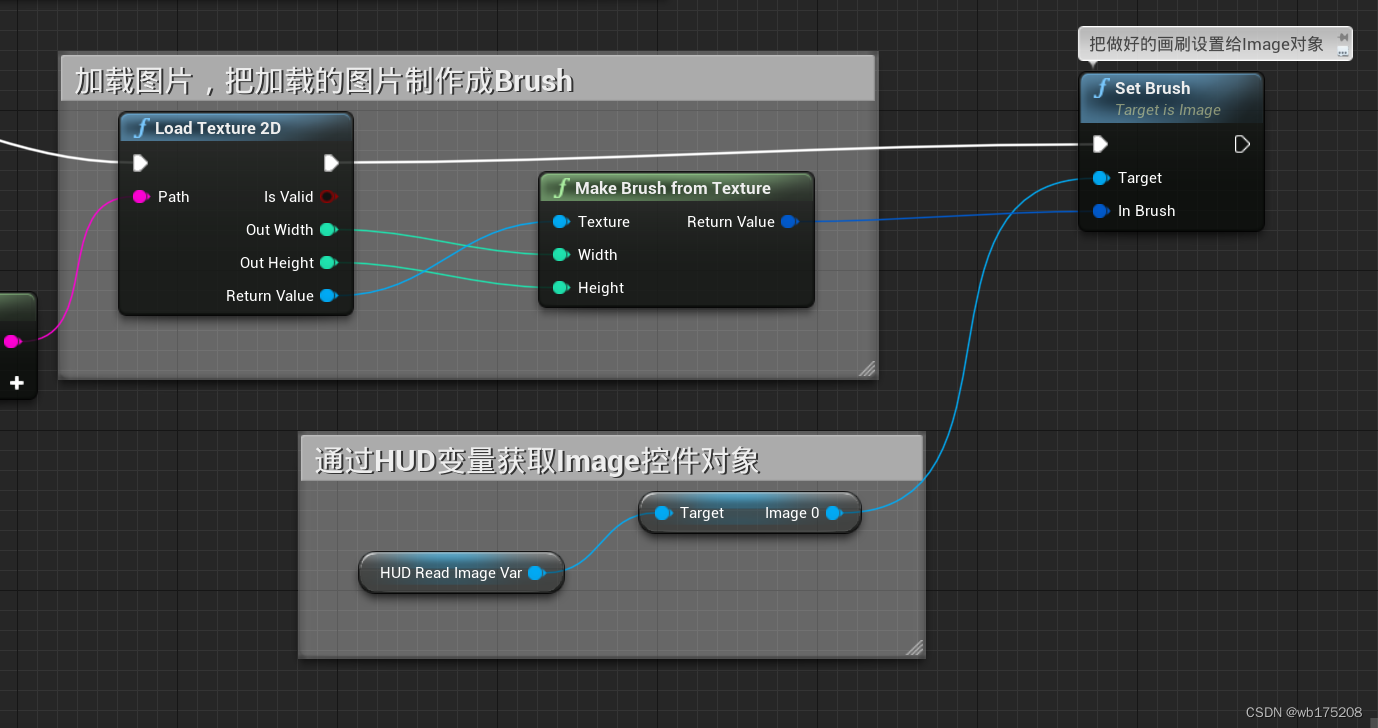1378x728 pixels.
Task: Click the 'Is Valid' pin label
Action: point(289,197)
